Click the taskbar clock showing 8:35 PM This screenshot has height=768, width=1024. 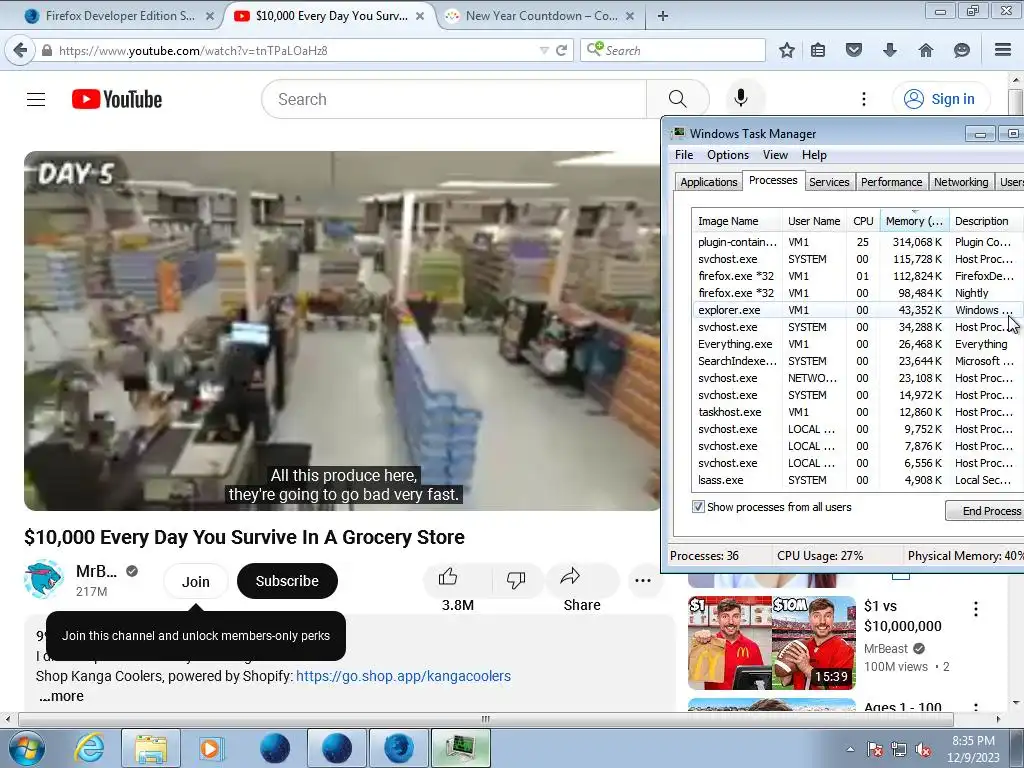click(973, 749)
